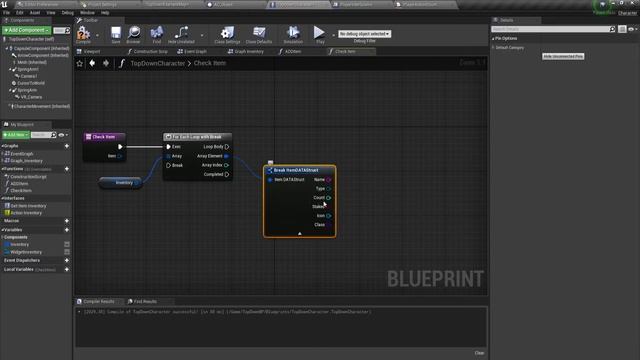640x360 pixels.
Task: Select the CheckItem function in My Blueprint
Action: pos(21,191)
